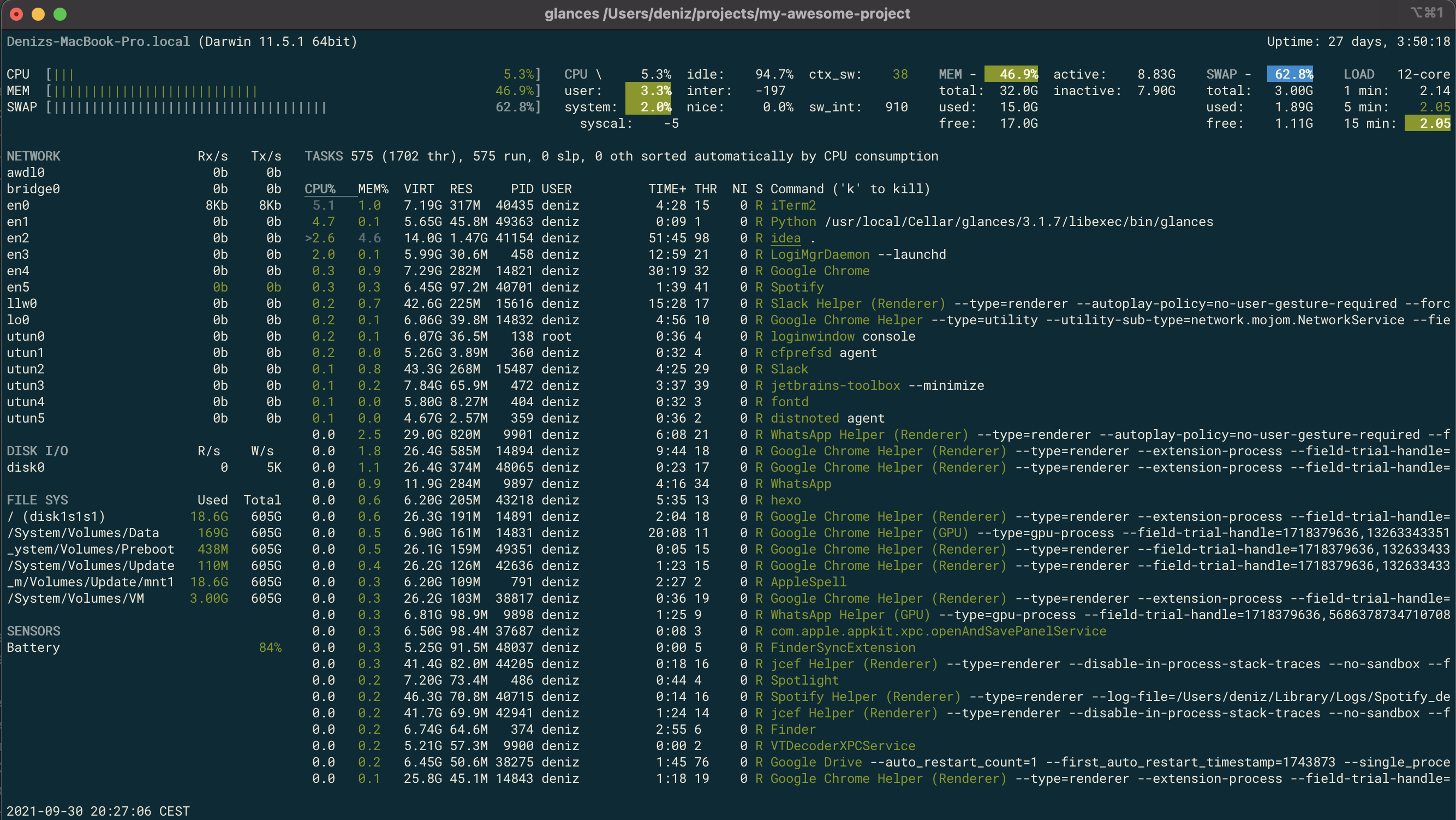Click the SENSORS section heading
1456x820 pixels.
tap(33, 631)
